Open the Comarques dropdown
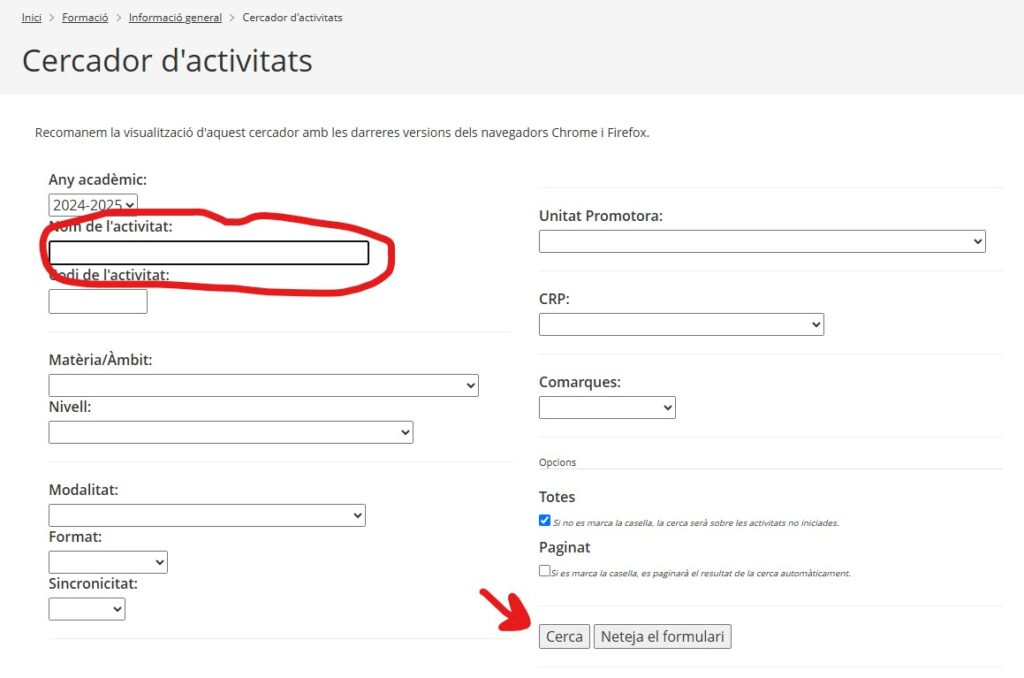The image size is (1024, 678). click(607, 407)
